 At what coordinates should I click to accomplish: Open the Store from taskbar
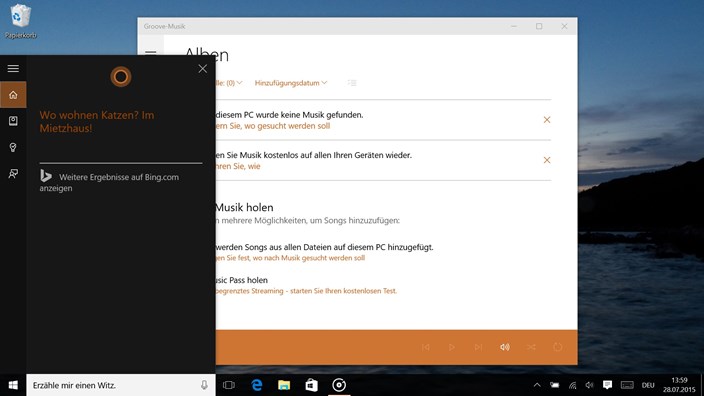(311, 385)
